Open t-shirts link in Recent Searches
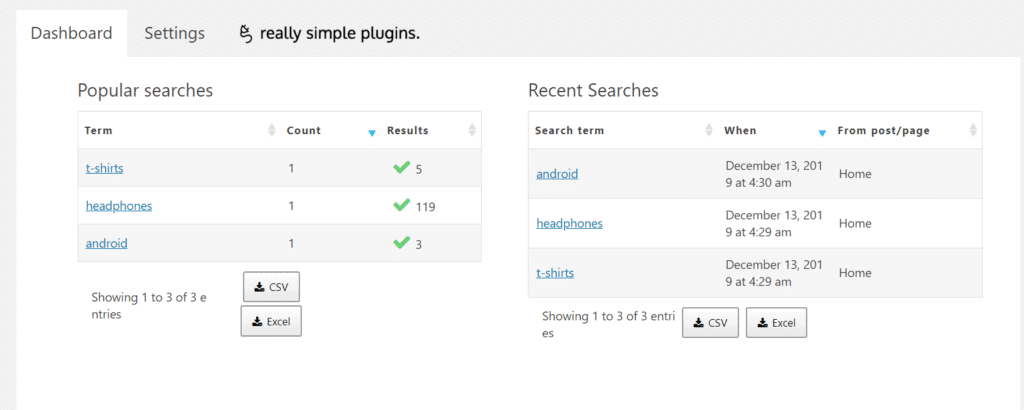This screenshot has height=410, width=1024. 555,273
